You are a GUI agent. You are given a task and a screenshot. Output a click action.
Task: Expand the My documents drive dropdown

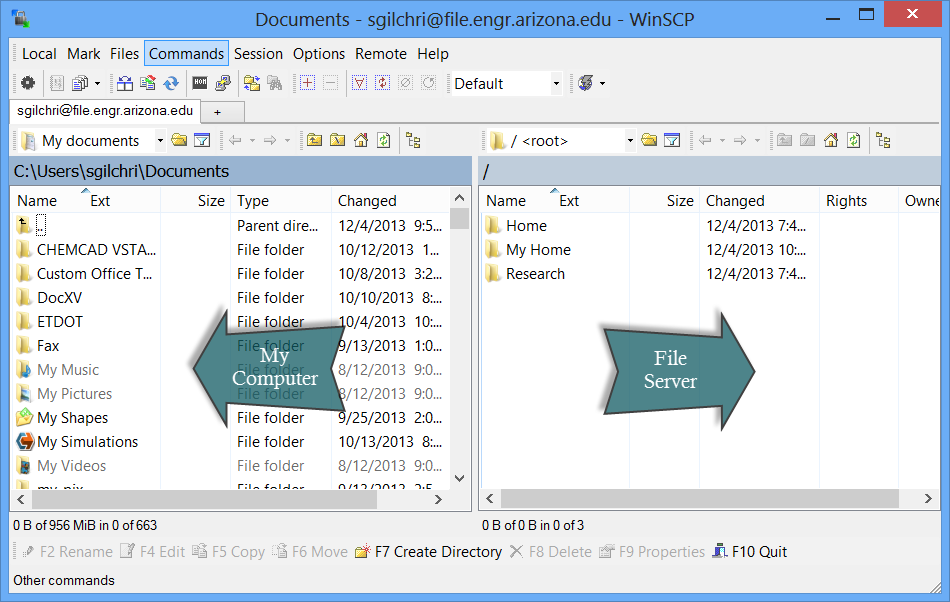[x=160, y=141]
